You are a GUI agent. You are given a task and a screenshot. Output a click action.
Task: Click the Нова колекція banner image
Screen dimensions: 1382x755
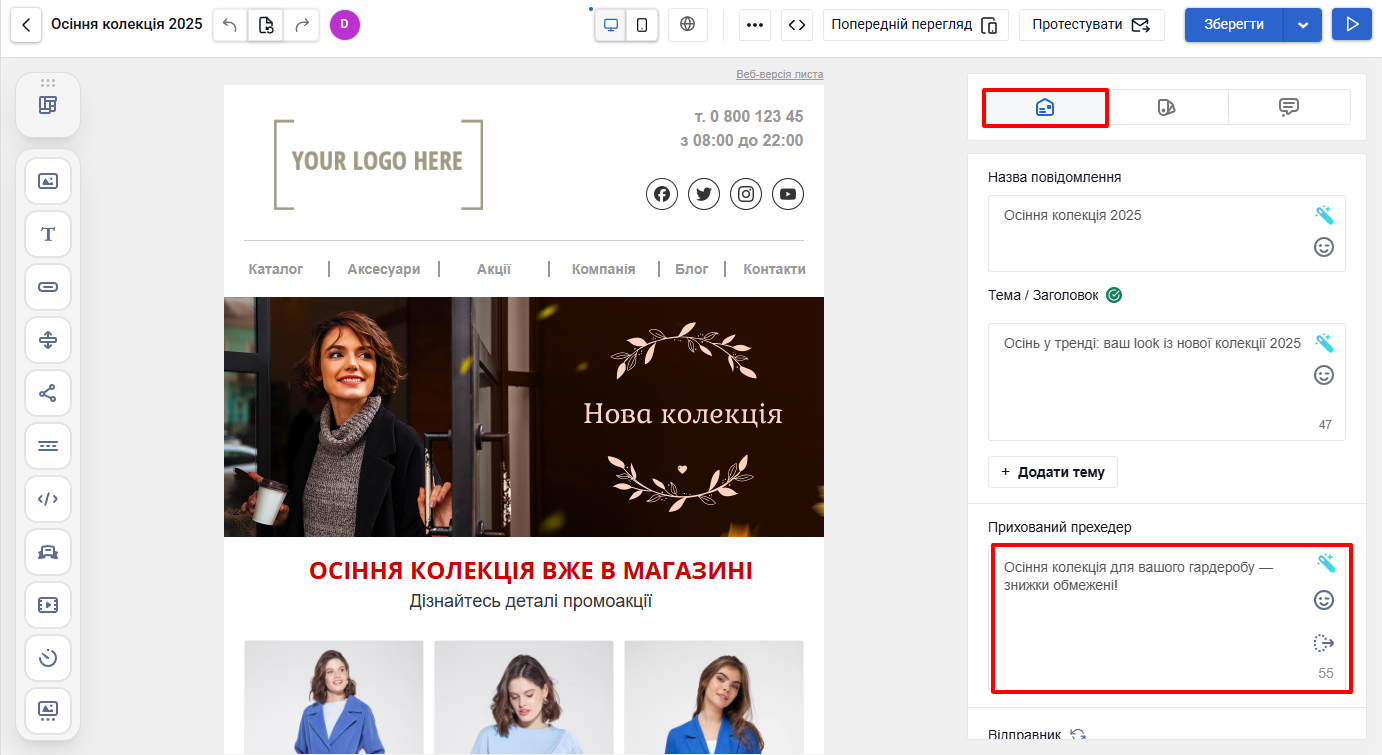(524, 417)
